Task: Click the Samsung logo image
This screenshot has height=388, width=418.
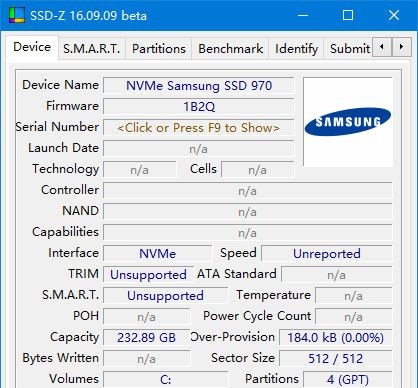Action: [348, 122]
